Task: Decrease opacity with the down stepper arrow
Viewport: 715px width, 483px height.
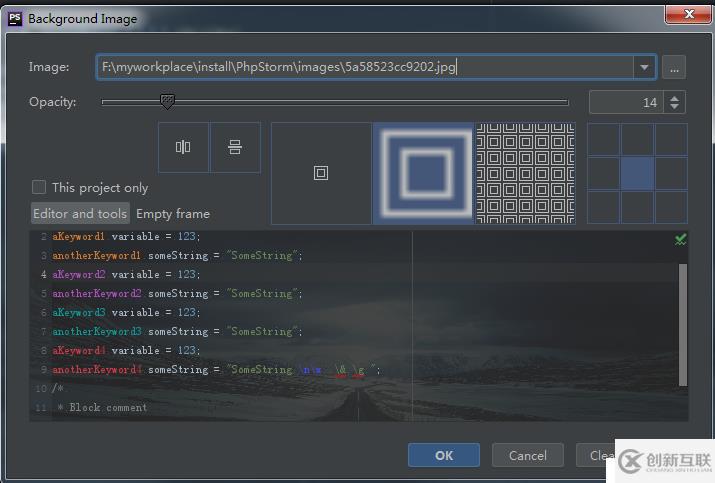Action: pyautogui.click(x=674, y=108)
